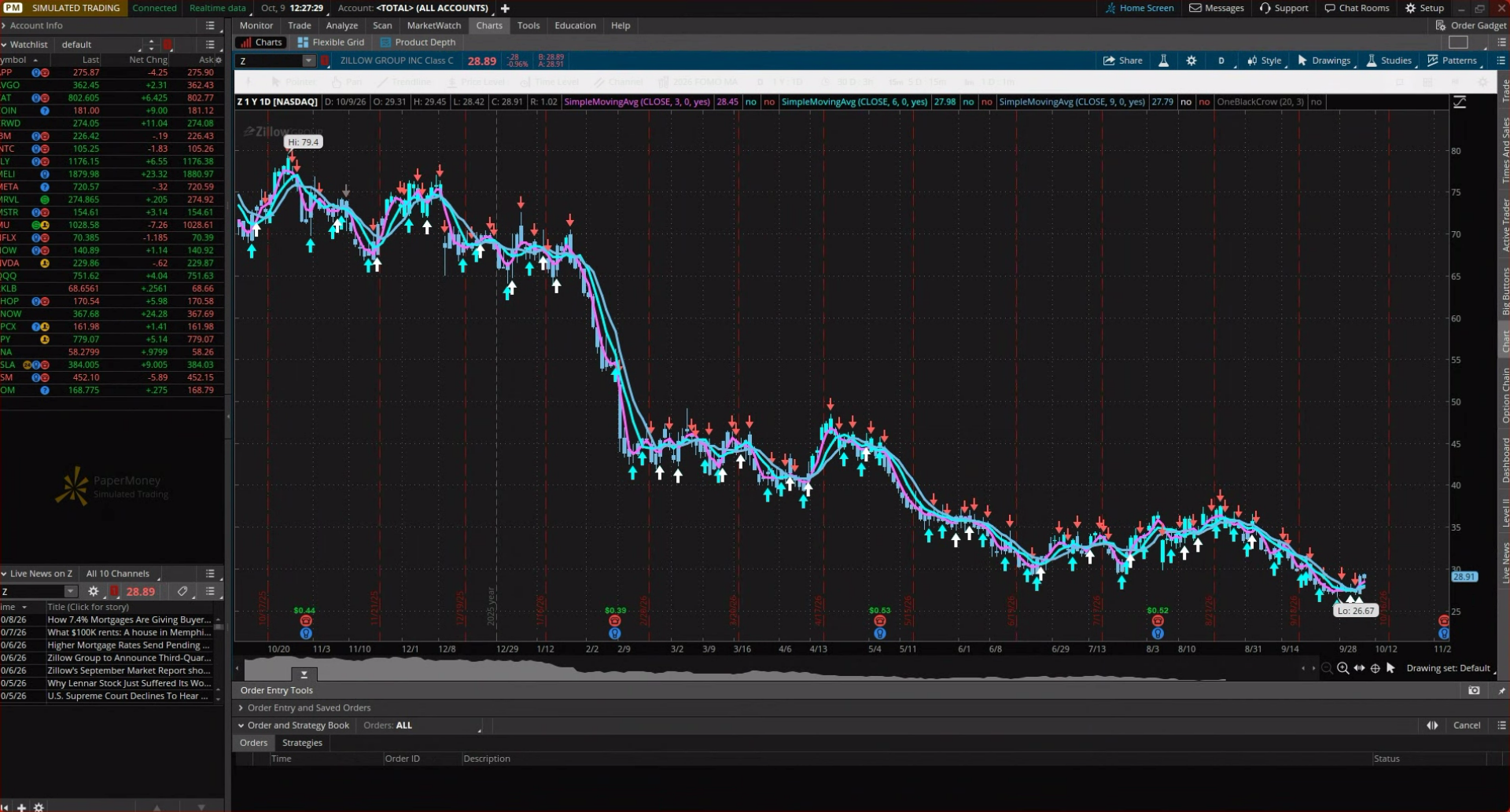Switch to the Analyze tab
This screenshot has width=1510, height=812.
(342, 25)
